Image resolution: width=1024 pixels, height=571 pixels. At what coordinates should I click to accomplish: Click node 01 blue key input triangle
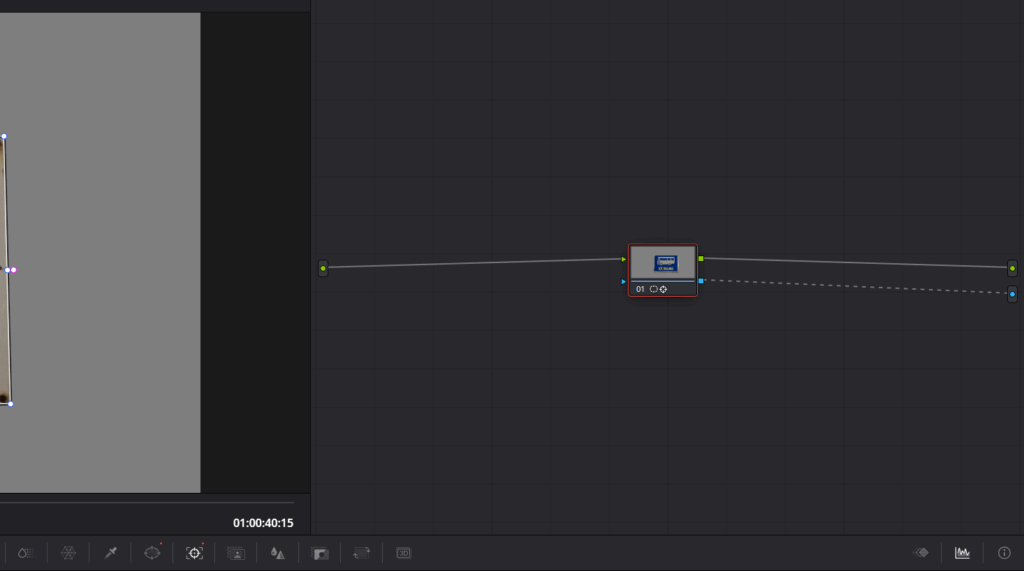pos(624,282)
